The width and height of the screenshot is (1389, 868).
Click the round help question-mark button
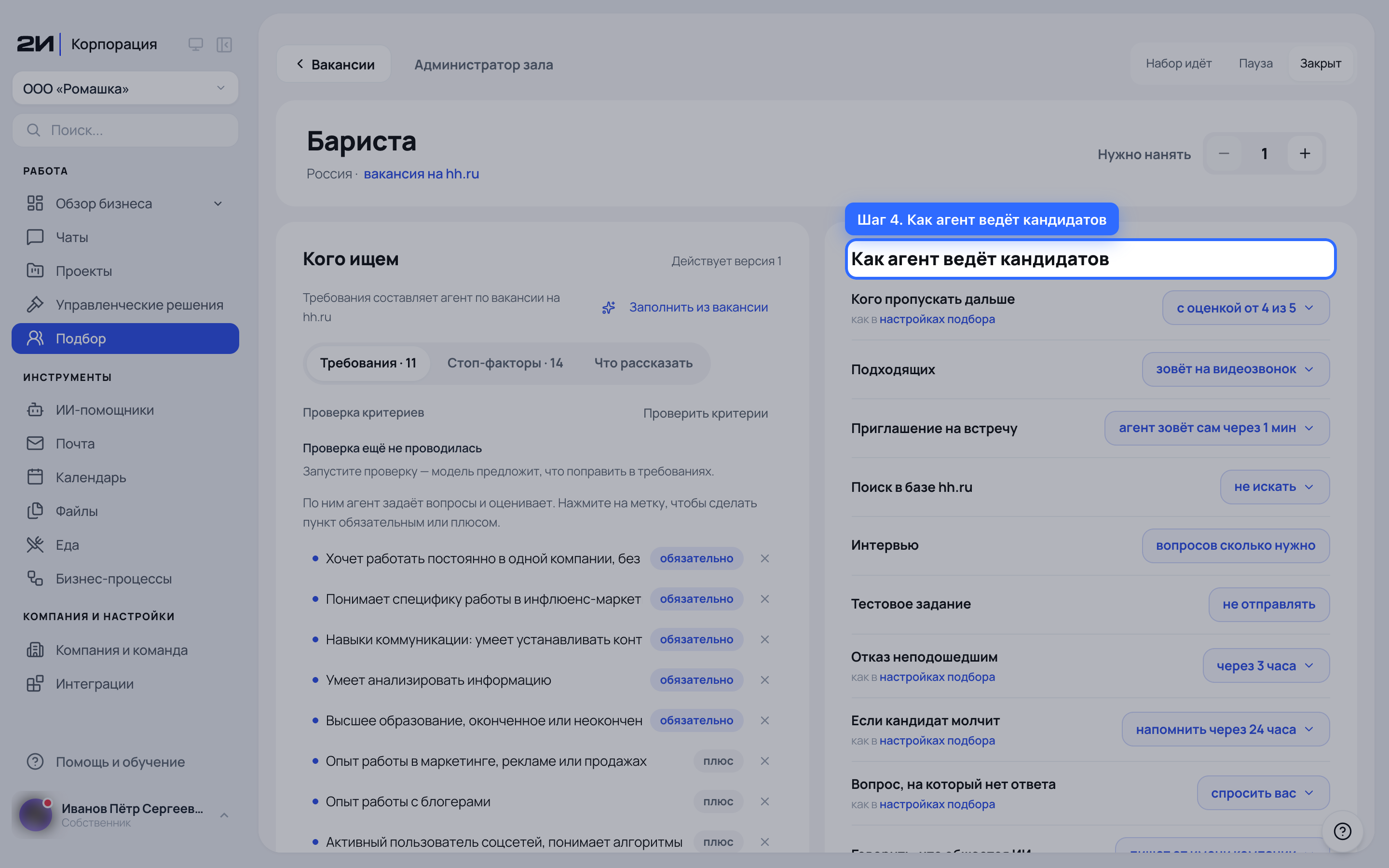(x=1342, y=831)
